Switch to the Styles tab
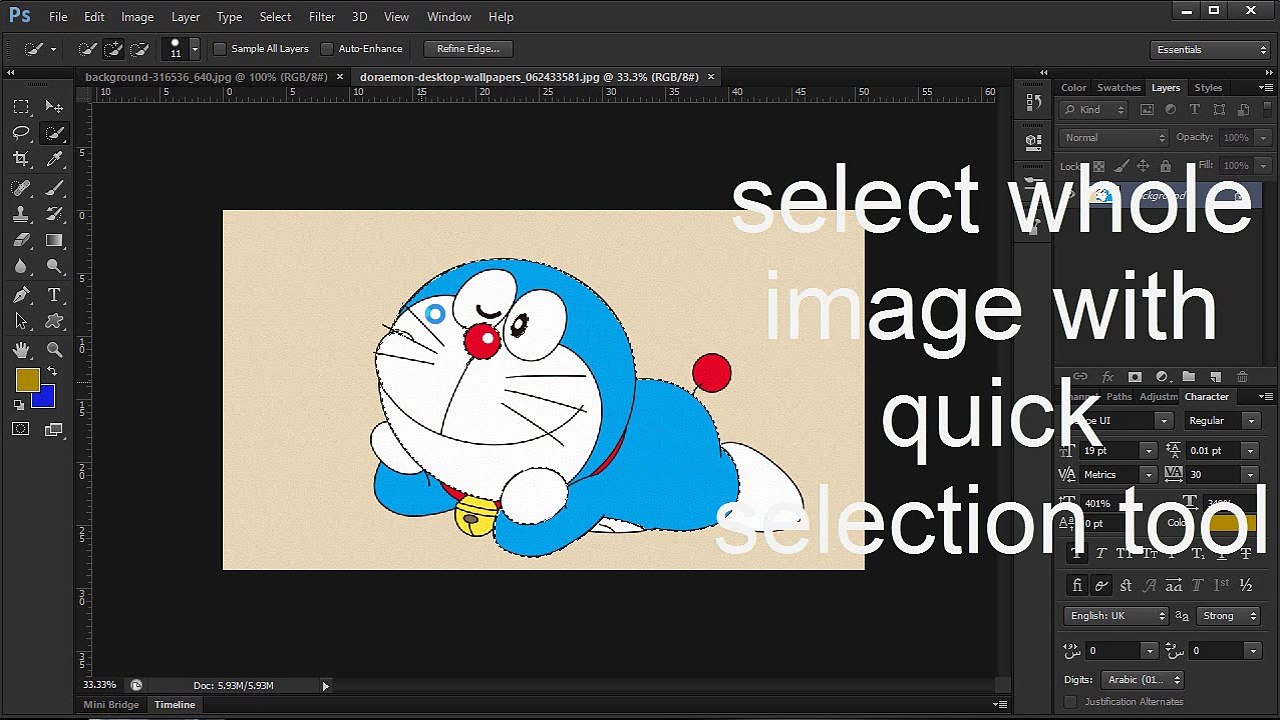The height and width of the screenshot is (720, 1280). point(1208,88)
